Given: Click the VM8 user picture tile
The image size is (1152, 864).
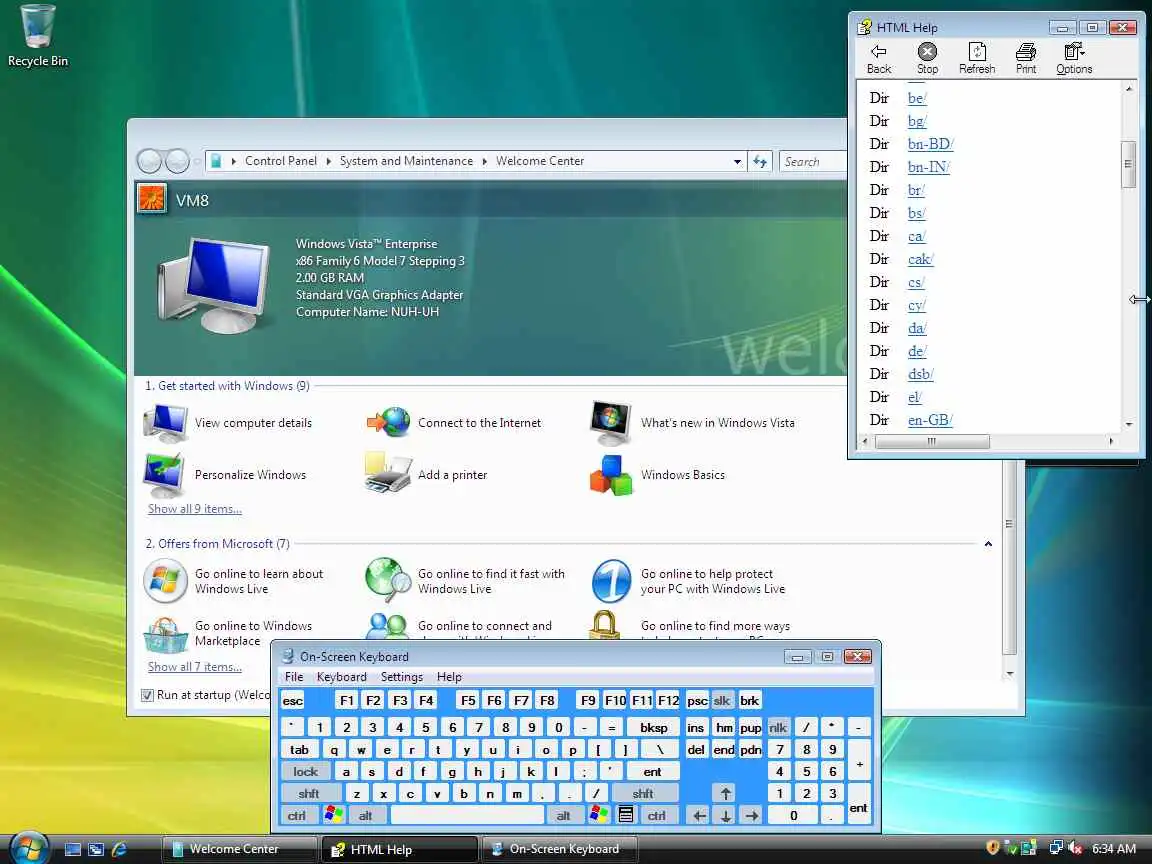Looking at the screenshot, I should point(151,198).
